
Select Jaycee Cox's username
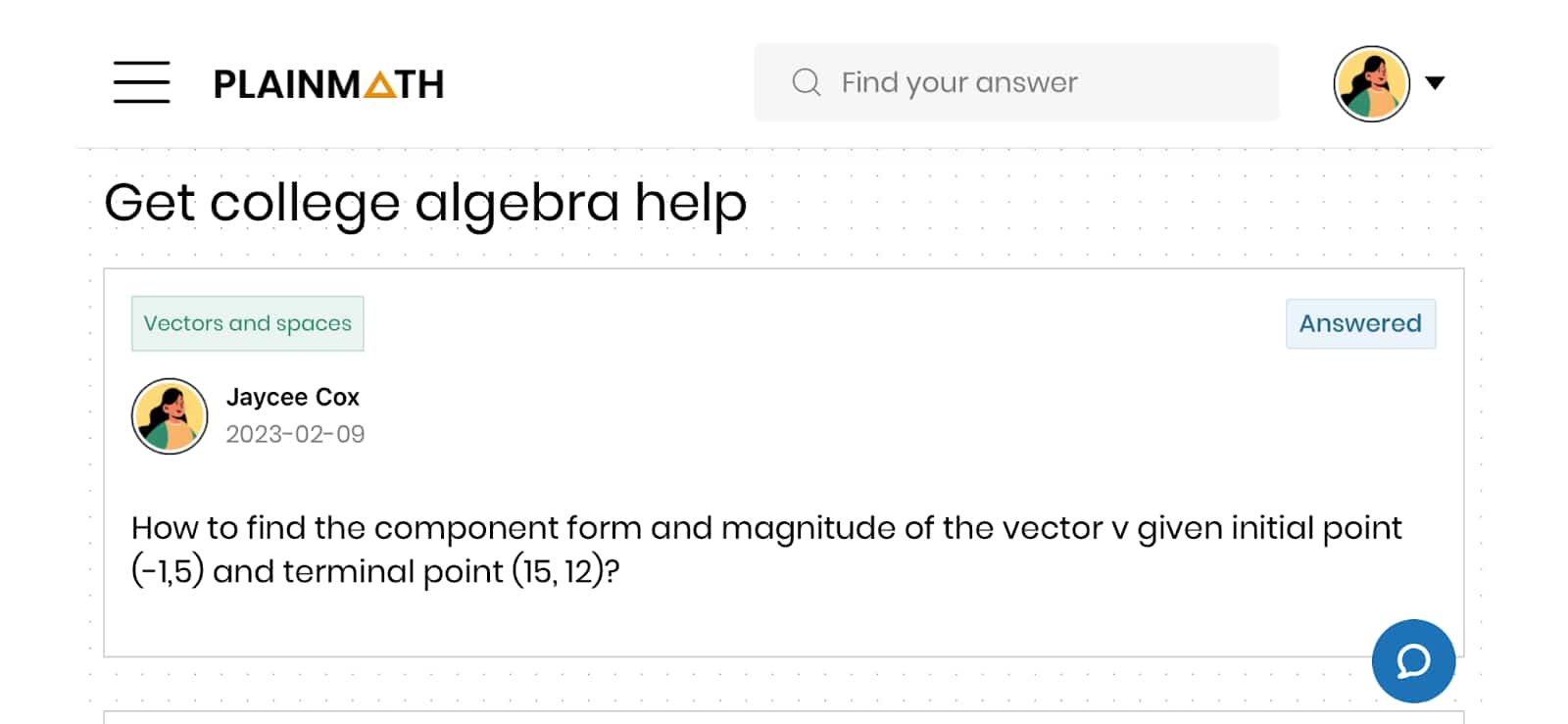click(292, 397)
